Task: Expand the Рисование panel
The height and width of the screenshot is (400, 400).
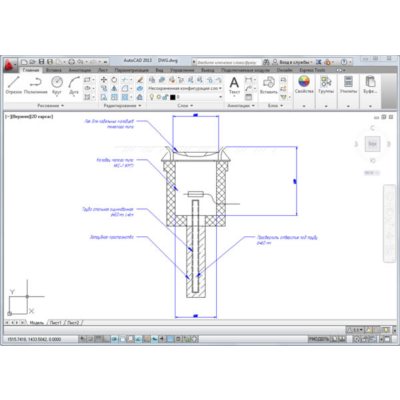Action: (x=51, y=106)
